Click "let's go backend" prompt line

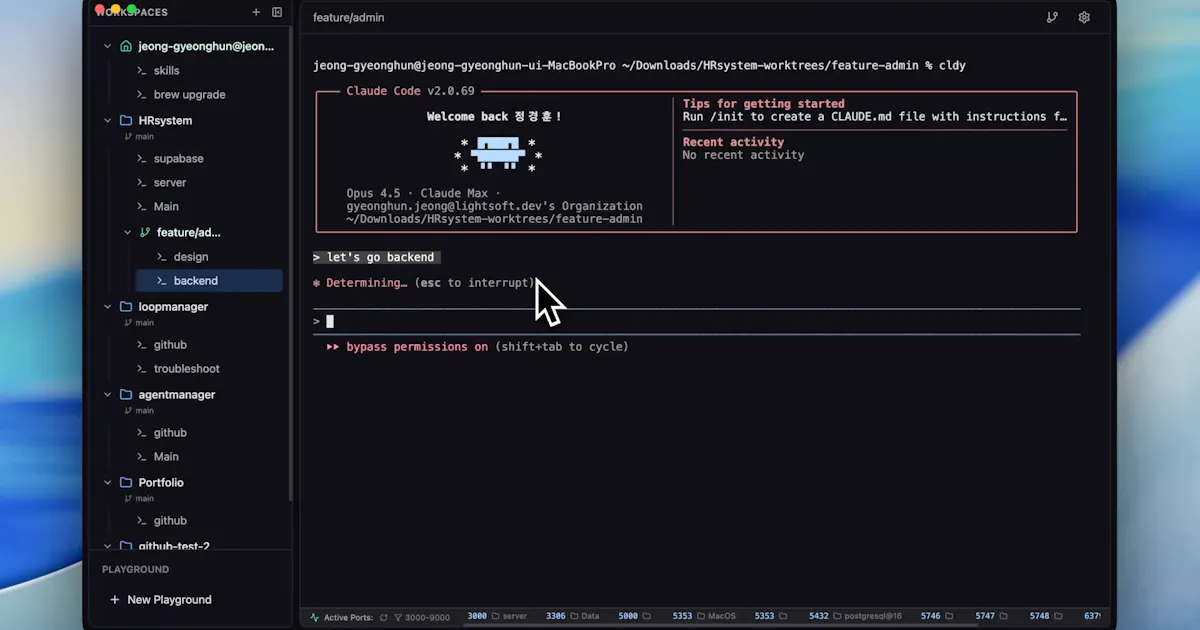pos(377,257)
